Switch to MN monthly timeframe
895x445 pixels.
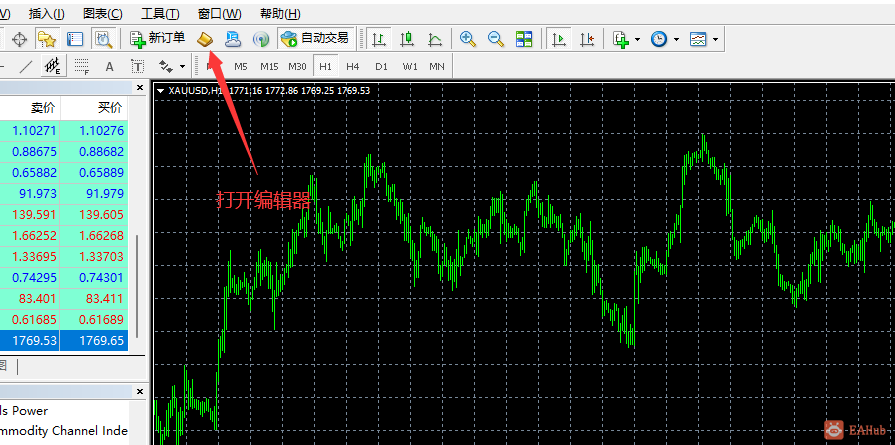click(437, 67)
